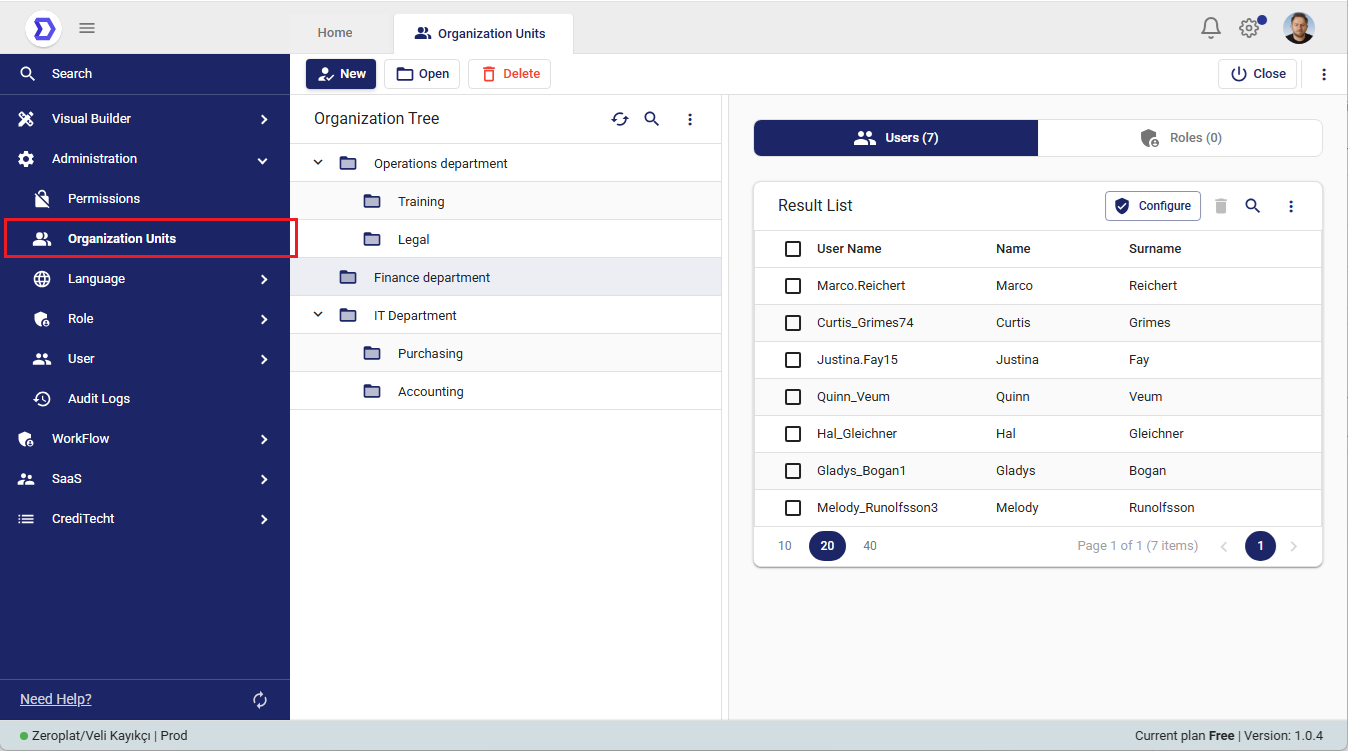
Task: Open Result List three-dot menu
Action: (1291, 206)
